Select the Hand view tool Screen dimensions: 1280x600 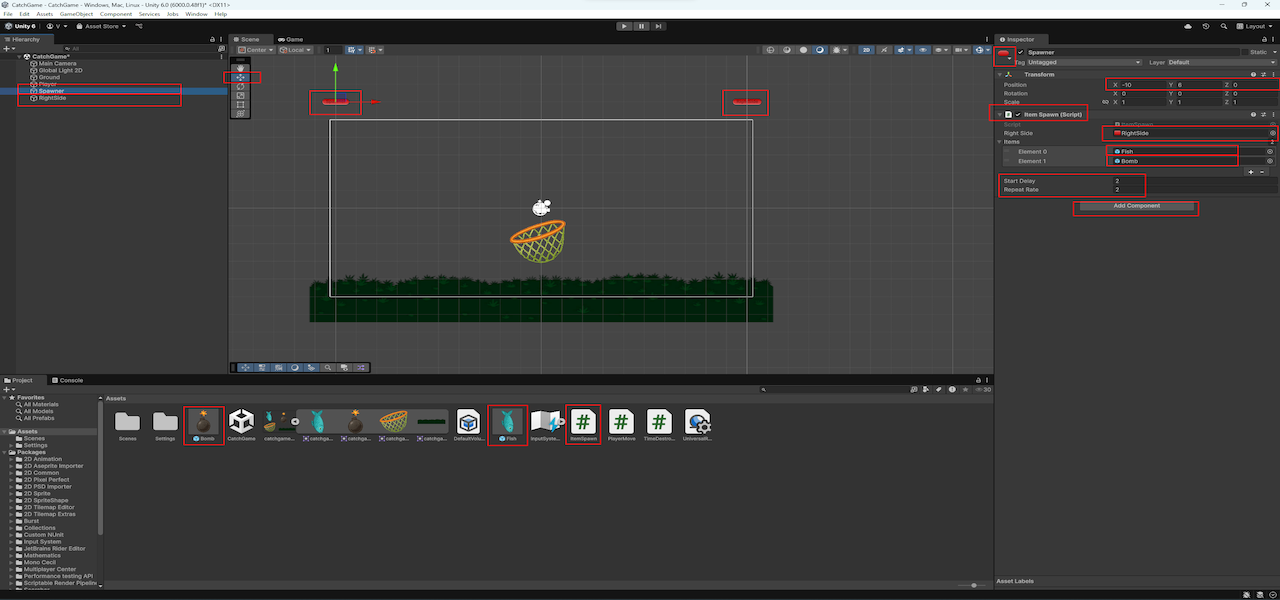240,68
